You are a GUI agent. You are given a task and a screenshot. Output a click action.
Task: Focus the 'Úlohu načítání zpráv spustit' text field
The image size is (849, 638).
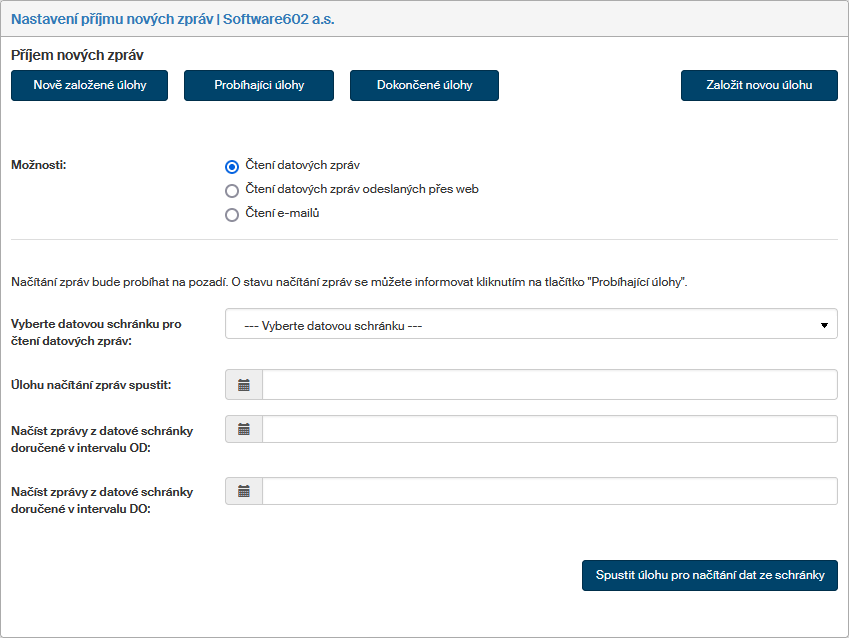(x=548, y=385)
